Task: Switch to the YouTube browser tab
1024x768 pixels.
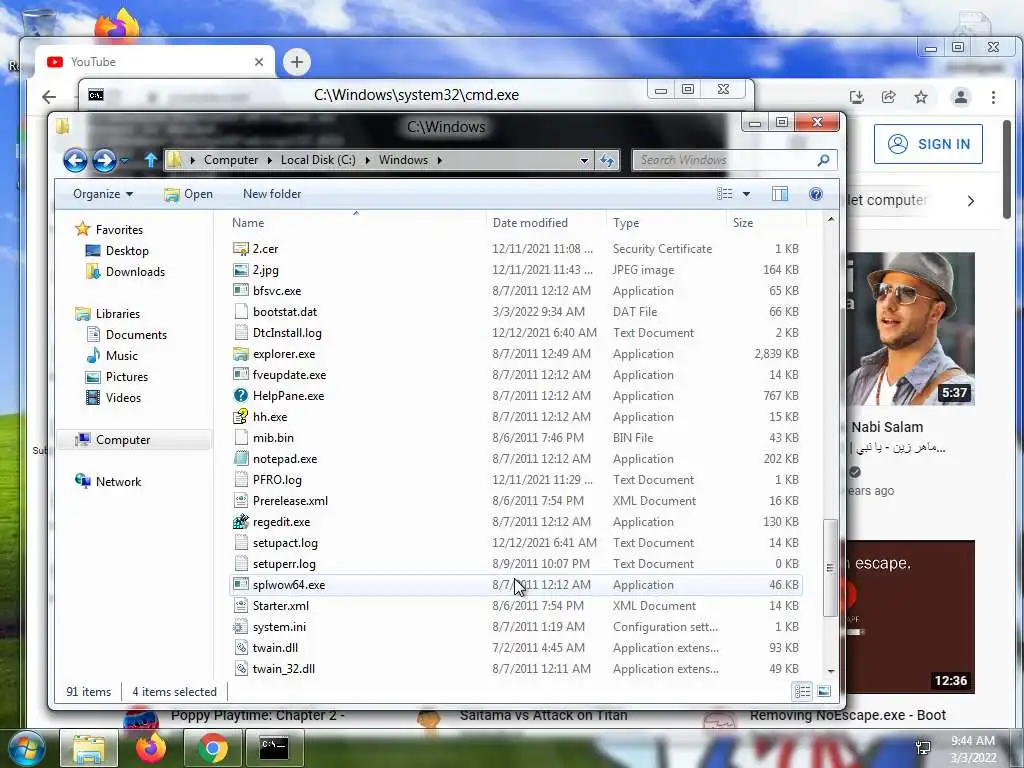Action: [154, 62]
